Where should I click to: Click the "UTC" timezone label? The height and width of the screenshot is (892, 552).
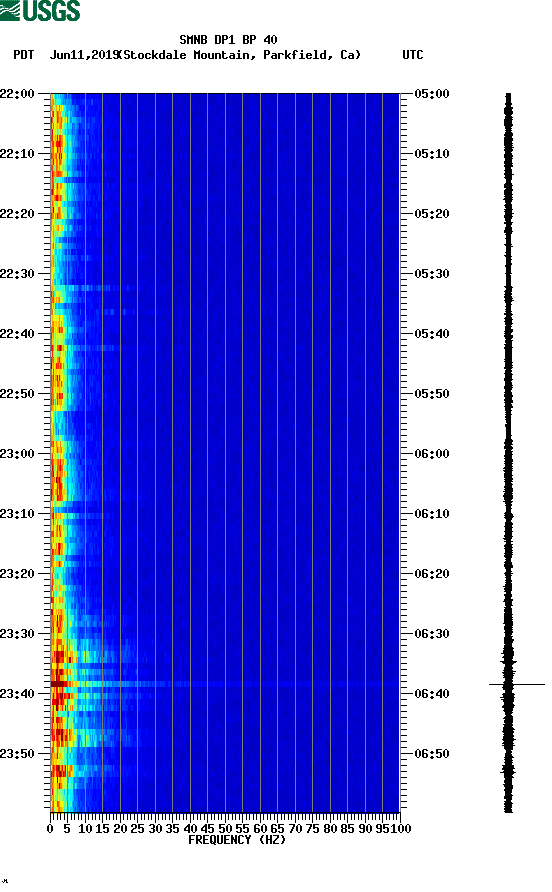click(413, 55)
